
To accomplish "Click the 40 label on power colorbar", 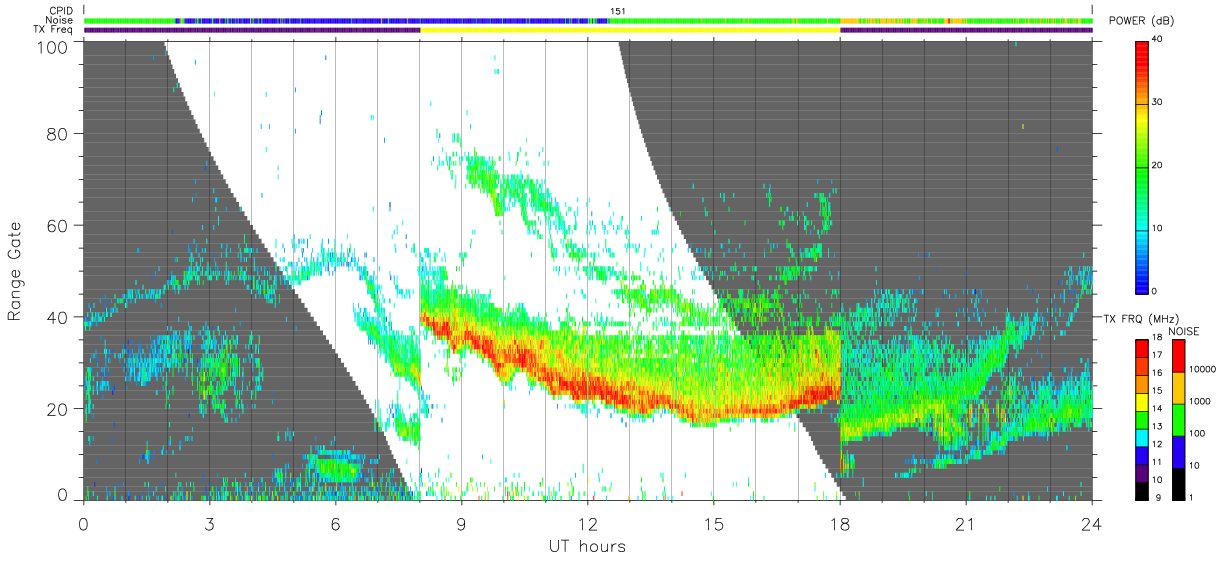I will (x=1156, y=39).
